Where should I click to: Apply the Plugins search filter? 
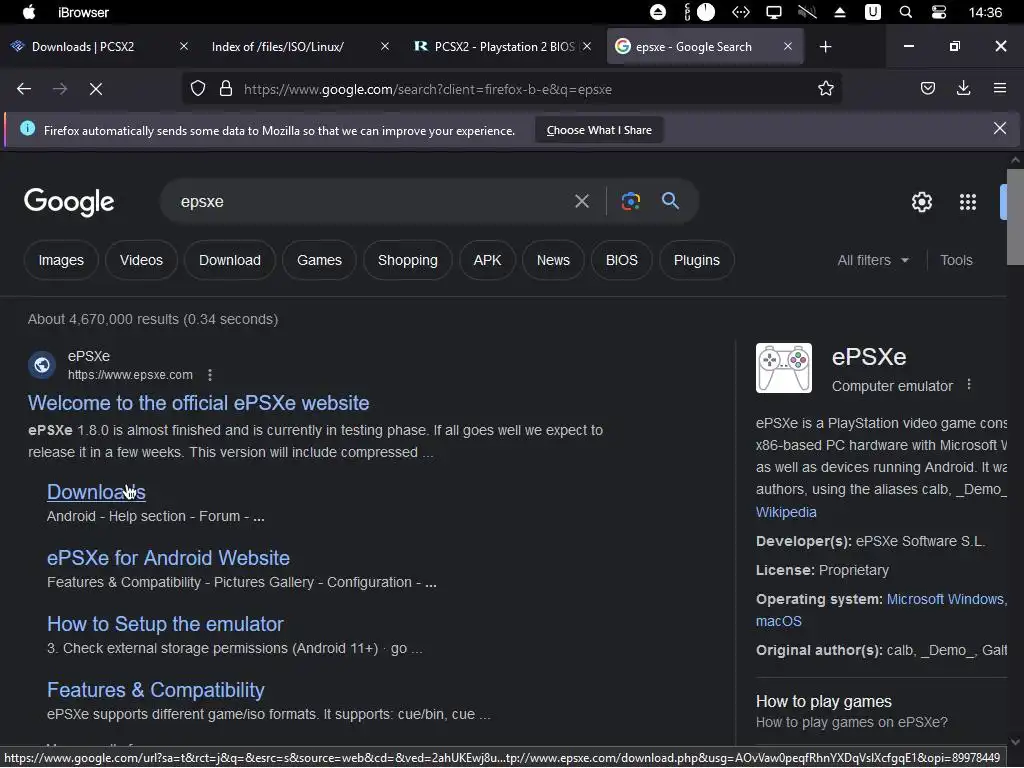click(697, 260)
